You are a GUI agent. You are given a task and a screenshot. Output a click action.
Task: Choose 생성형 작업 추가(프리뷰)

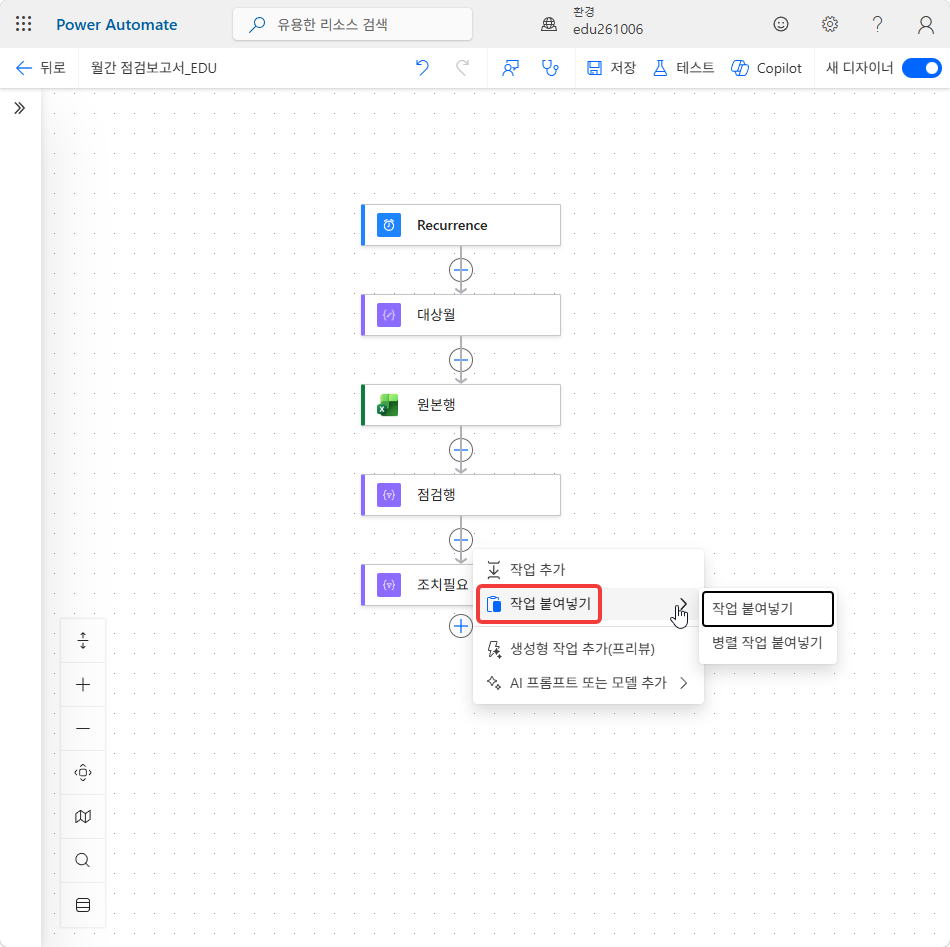(x=588, y=649)
